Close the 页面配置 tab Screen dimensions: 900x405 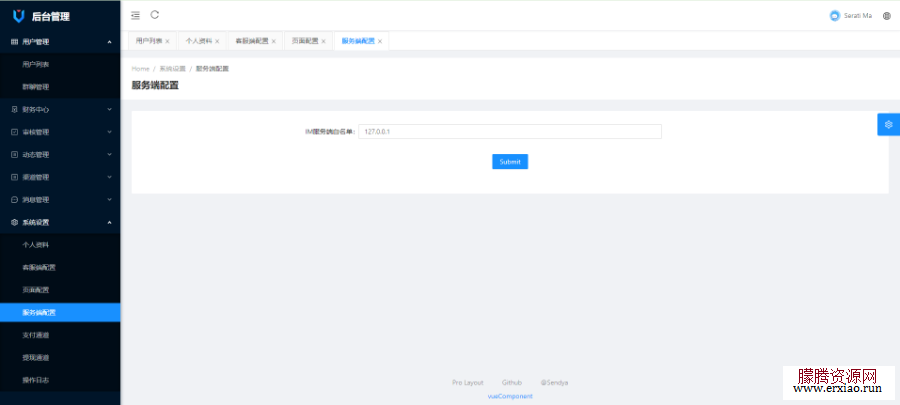[323, 41]
